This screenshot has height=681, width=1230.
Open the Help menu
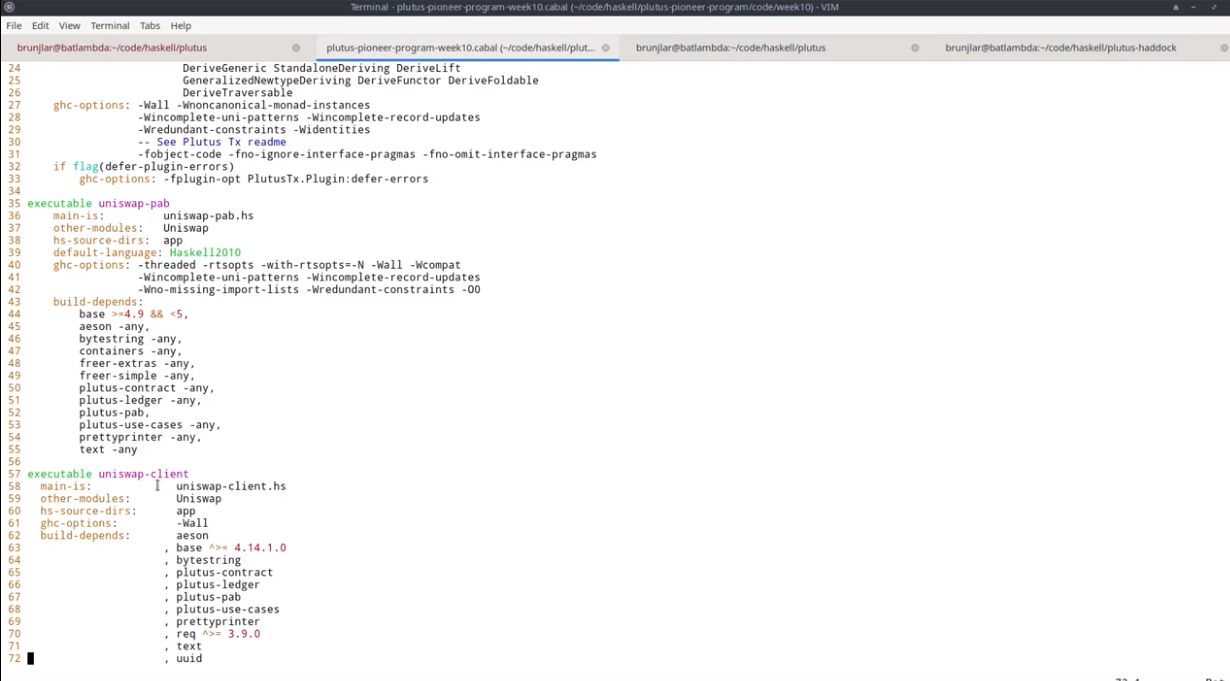(181, 26)
